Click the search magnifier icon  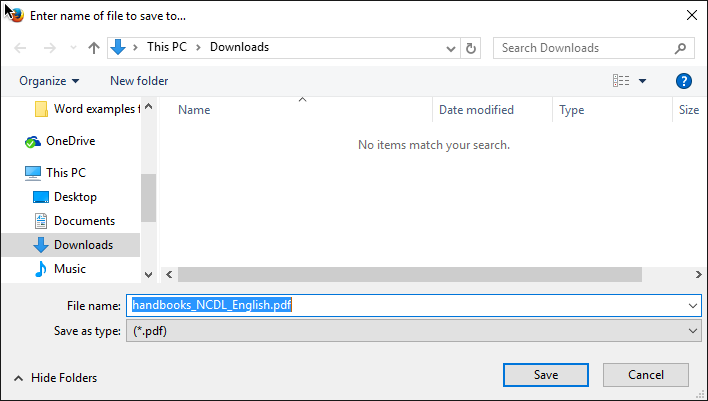pyautogui.click(x=680, y=48)
